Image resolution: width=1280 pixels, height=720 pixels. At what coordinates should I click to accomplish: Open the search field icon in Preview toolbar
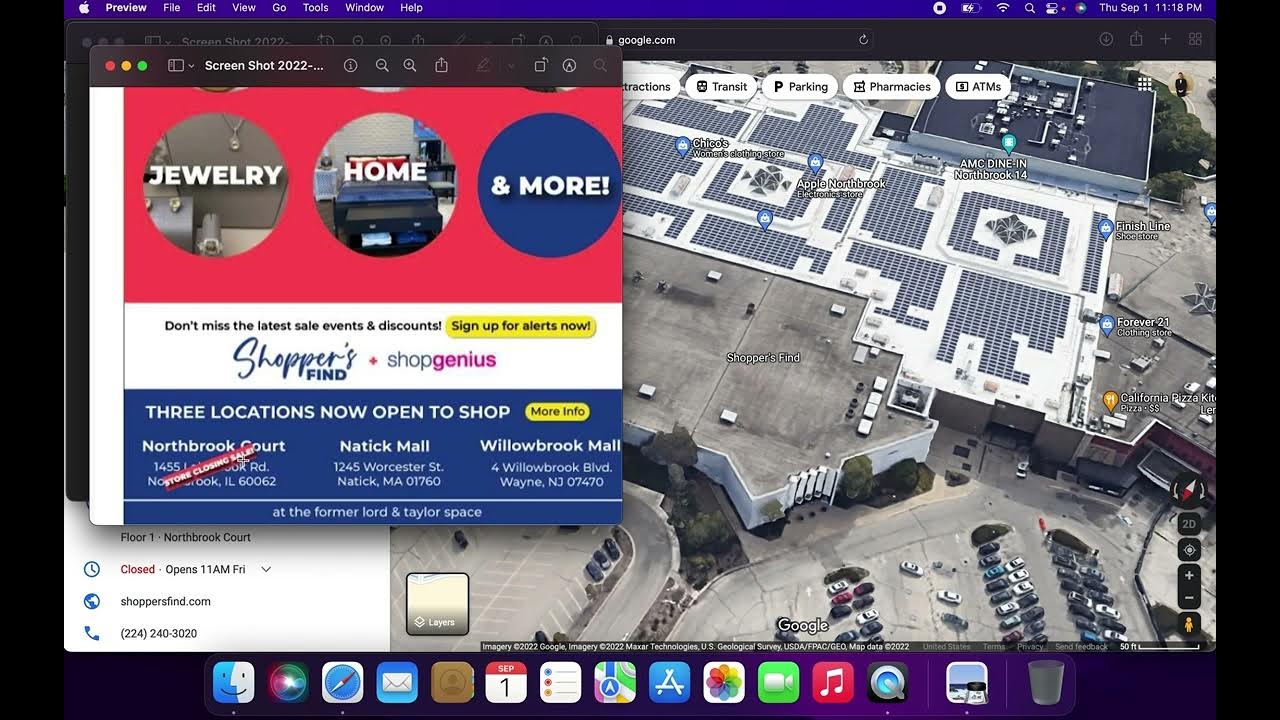[600, 65]
